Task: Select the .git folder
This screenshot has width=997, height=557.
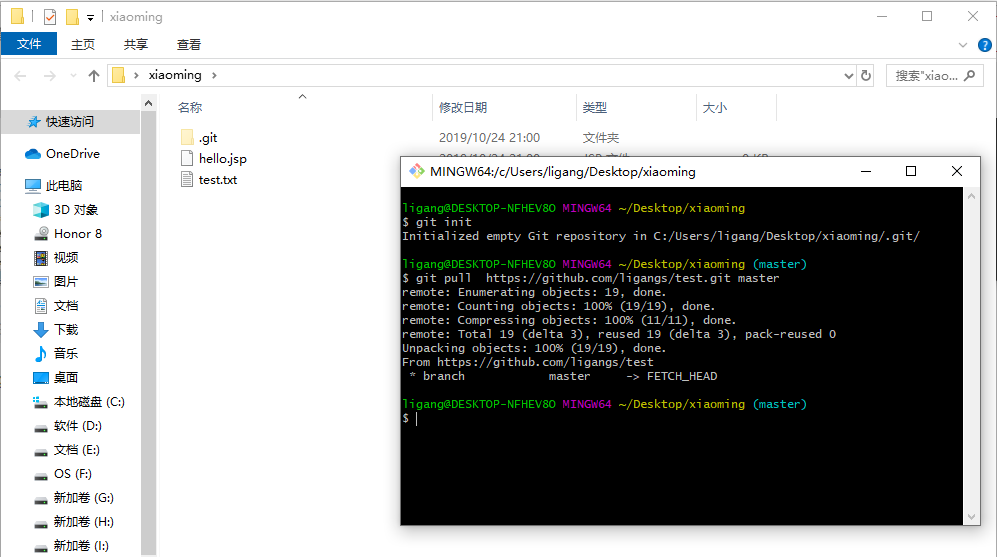Action: tap(208, 137)
